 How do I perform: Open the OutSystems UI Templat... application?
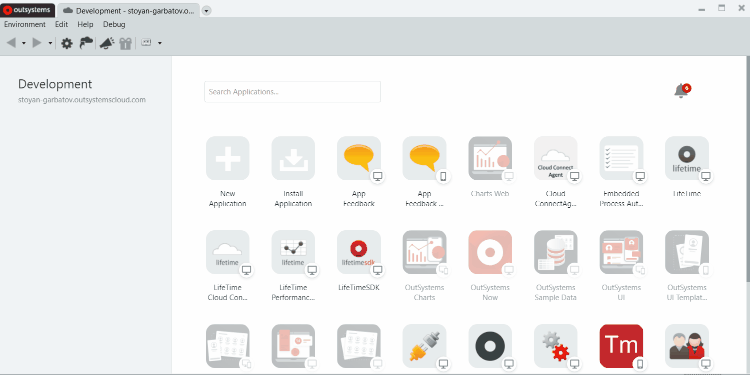click(687, 252)
